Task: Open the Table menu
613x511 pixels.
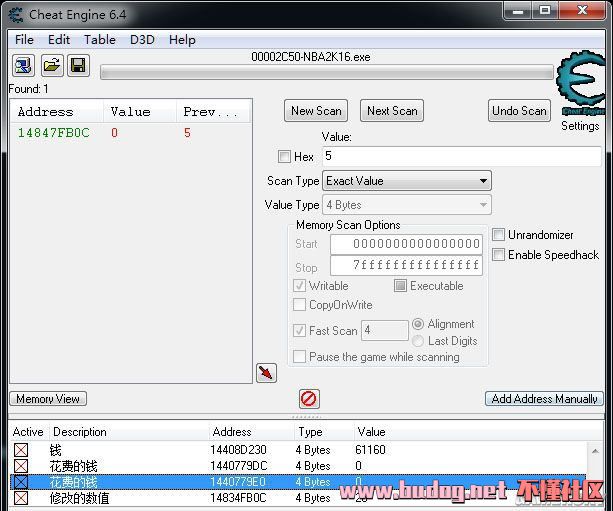Action: (100, 39)
